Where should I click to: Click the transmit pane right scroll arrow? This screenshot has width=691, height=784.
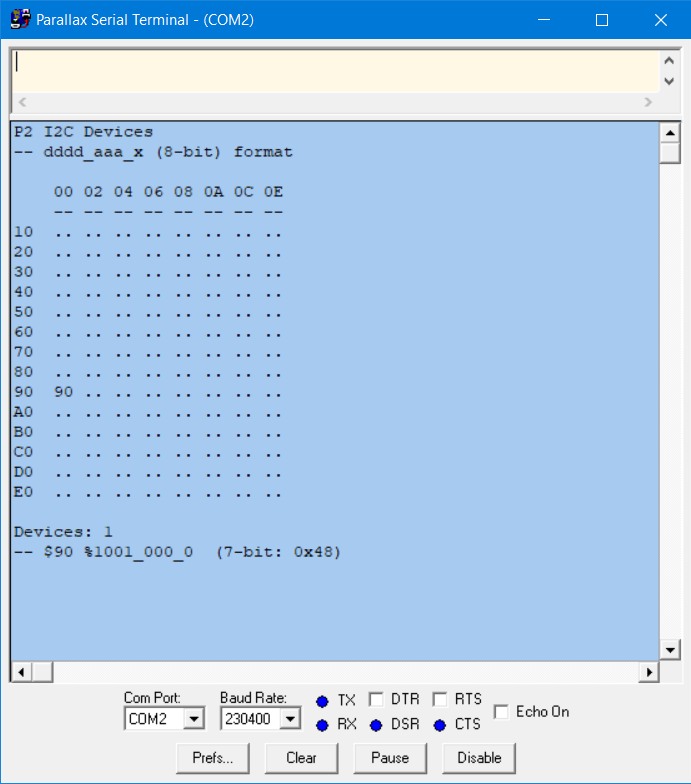pyautogui.click(x=648, y=102)
